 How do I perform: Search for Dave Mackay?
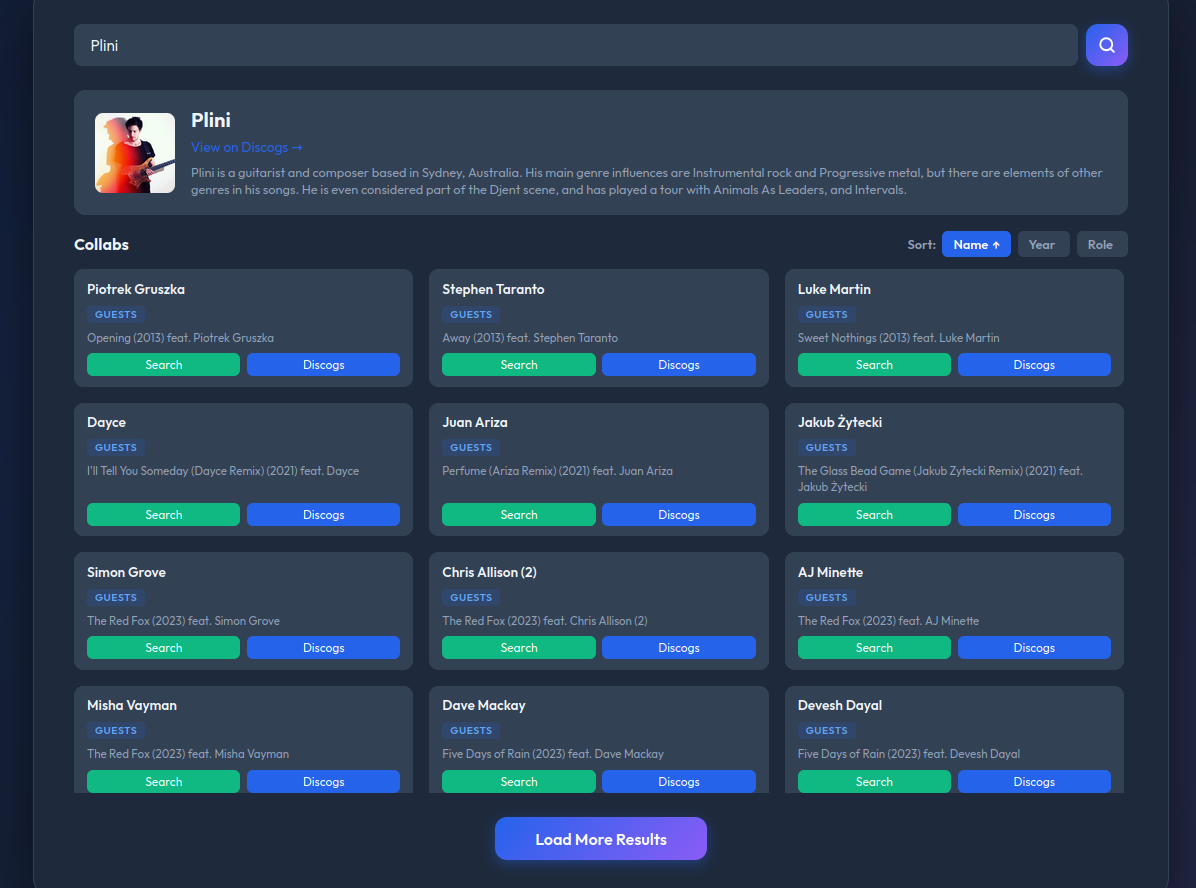click(518, 781)
